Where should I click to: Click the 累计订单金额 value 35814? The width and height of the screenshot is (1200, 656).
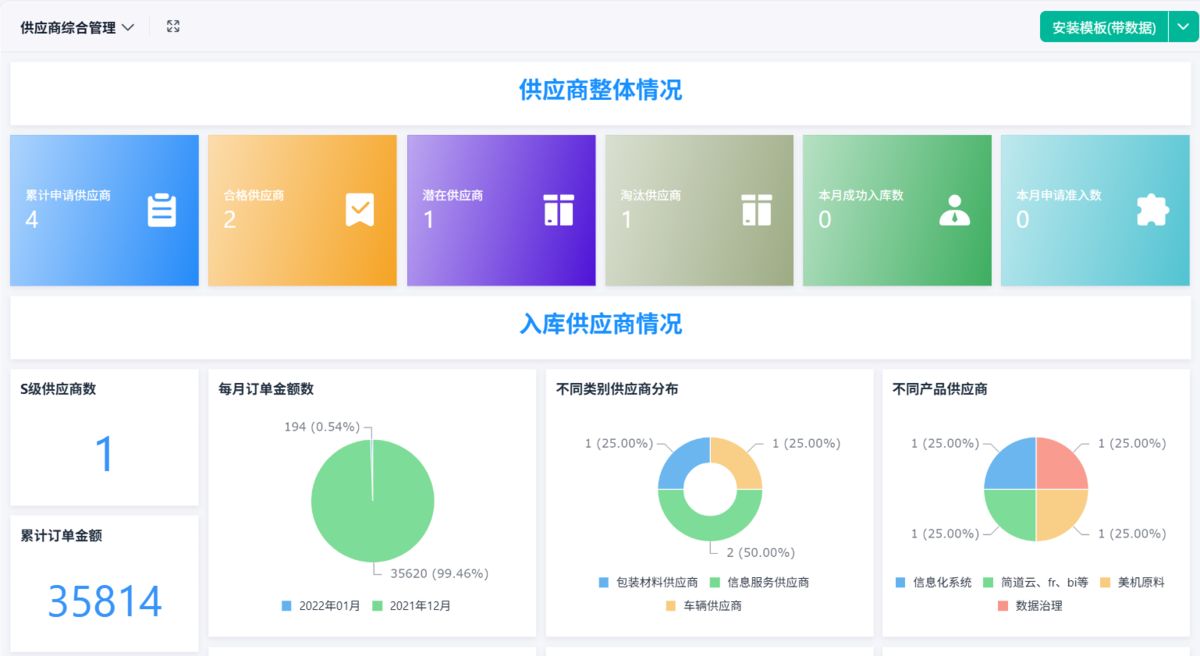tap(105, 602)
